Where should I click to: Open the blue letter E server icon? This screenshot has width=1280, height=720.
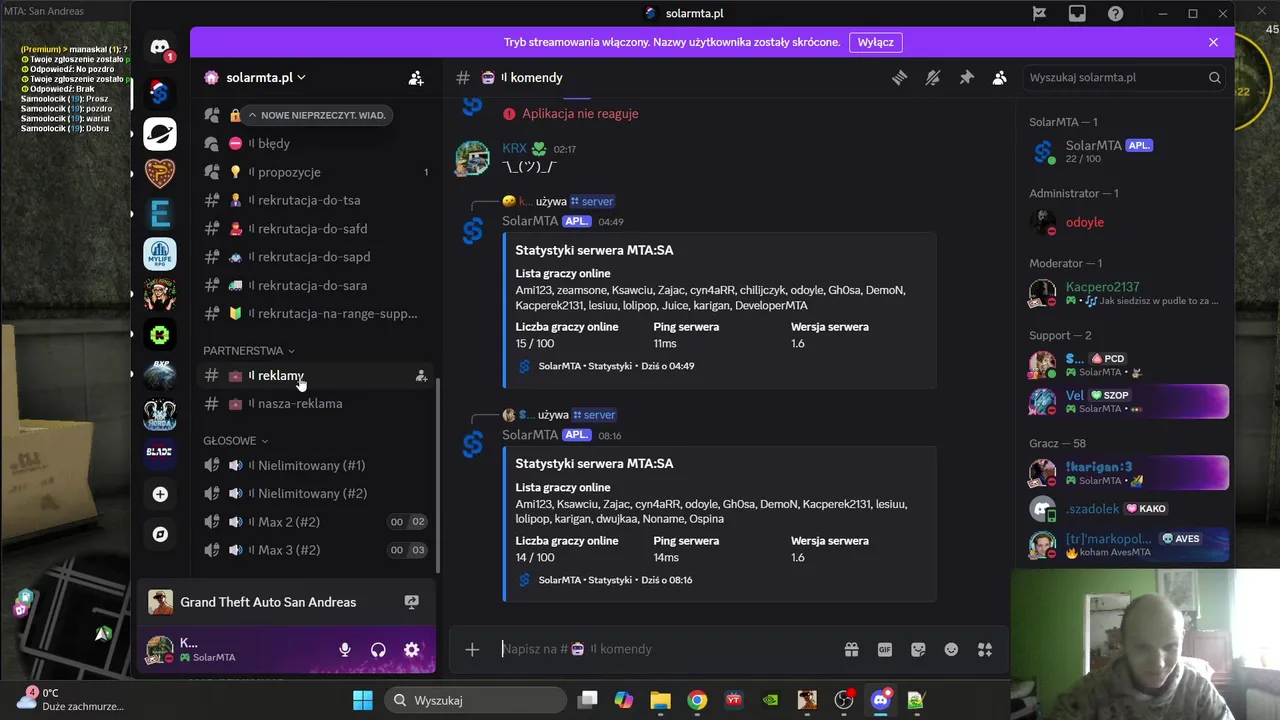[x=159, y=214]
